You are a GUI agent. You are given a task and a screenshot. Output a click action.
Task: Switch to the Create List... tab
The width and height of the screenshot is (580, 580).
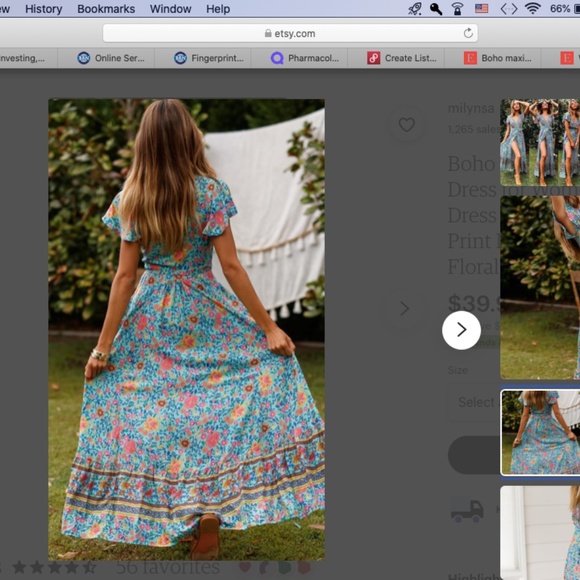[396, 58]
